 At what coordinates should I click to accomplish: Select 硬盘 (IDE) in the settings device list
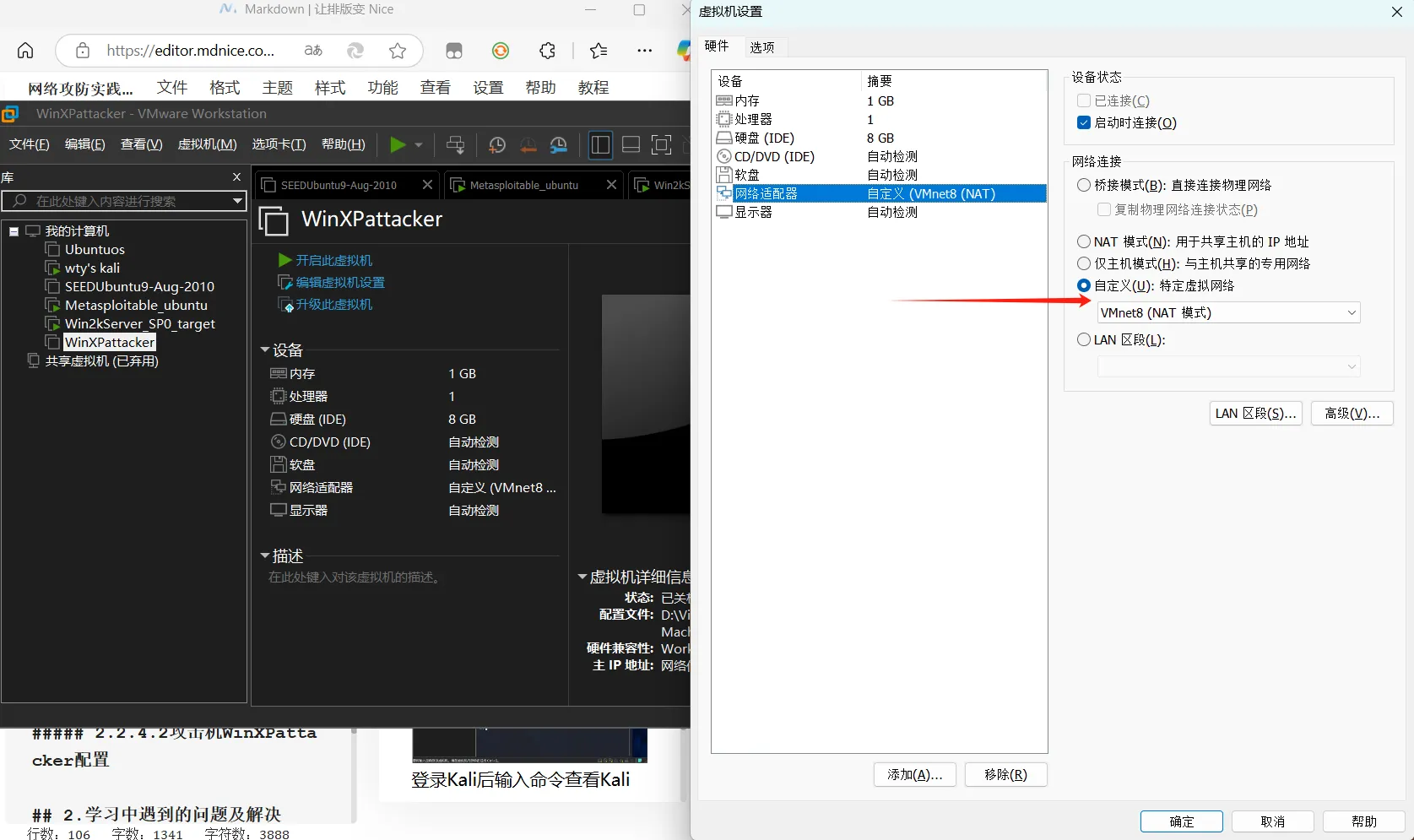click(x=879, y=138)
